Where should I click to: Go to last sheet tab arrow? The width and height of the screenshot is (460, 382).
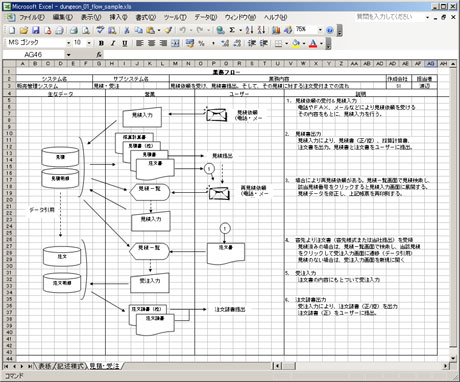pos(30,366)
